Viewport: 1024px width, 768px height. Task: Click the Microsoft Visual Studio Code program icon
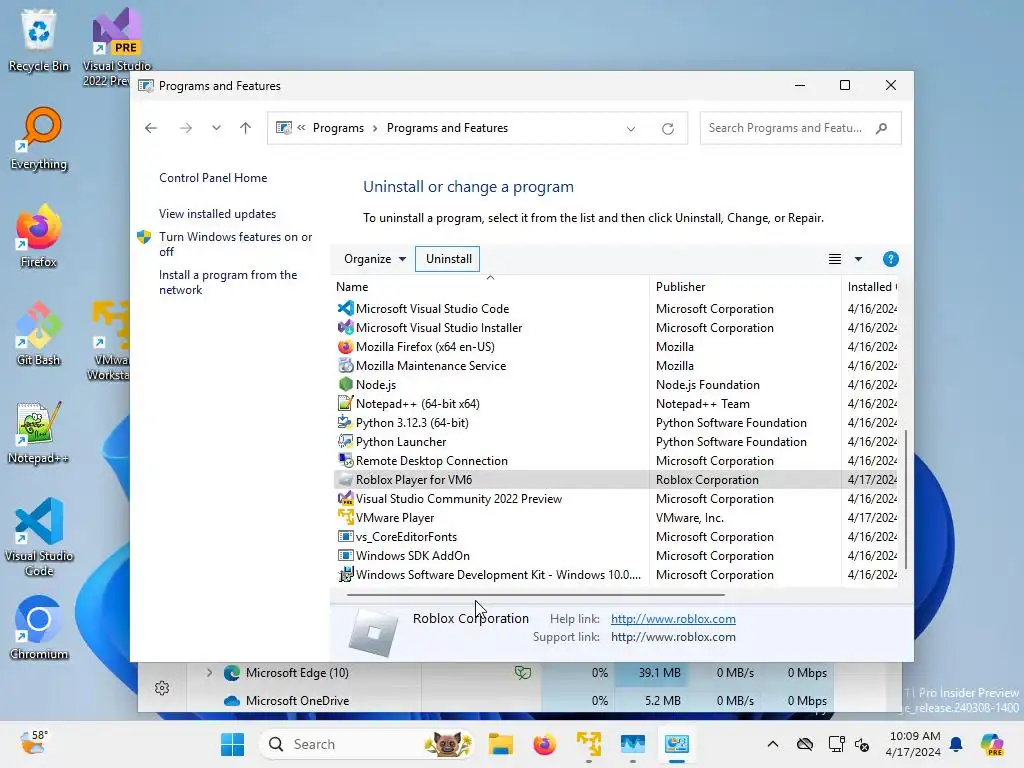[x=345, y=308]
